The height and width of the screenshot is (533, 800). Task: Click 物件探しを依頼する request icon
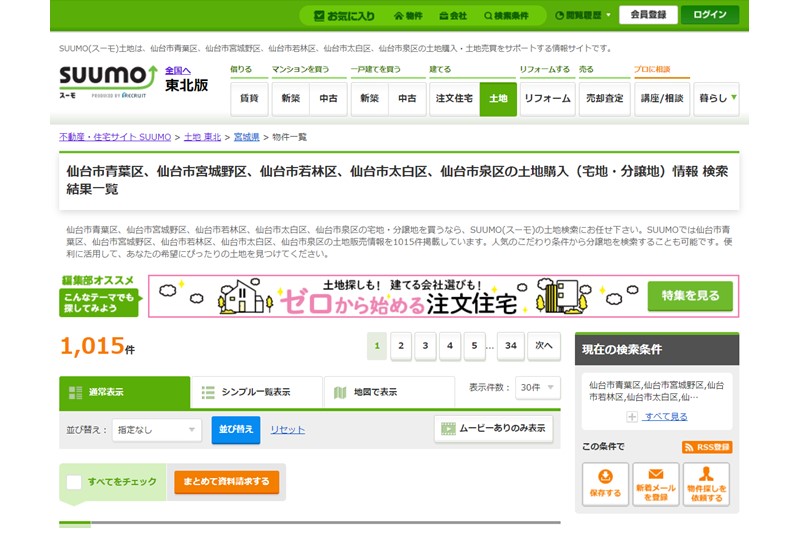[x=706, y=484]
